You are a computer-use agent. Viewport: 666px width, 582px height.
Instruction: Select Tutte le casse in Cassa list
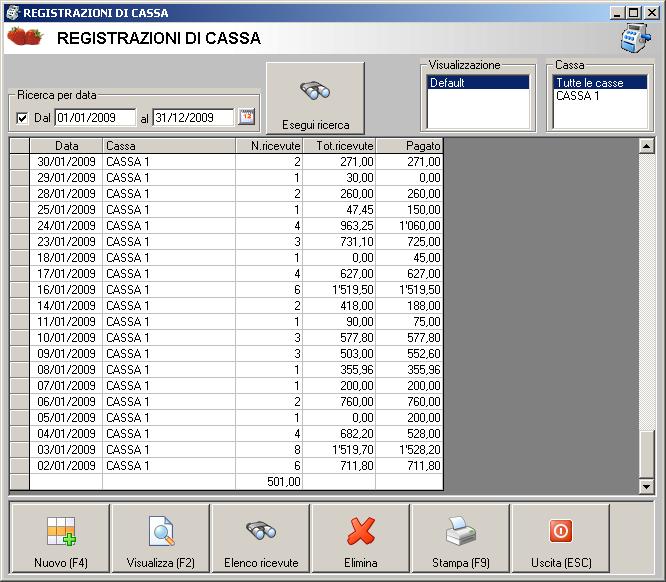point(600,82)
